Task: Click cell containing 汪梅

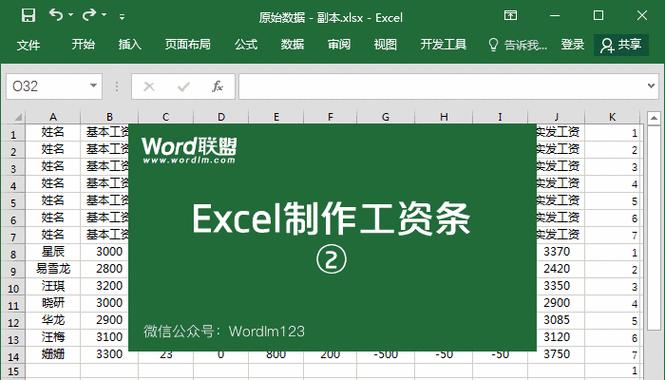Action: (53, 337)
